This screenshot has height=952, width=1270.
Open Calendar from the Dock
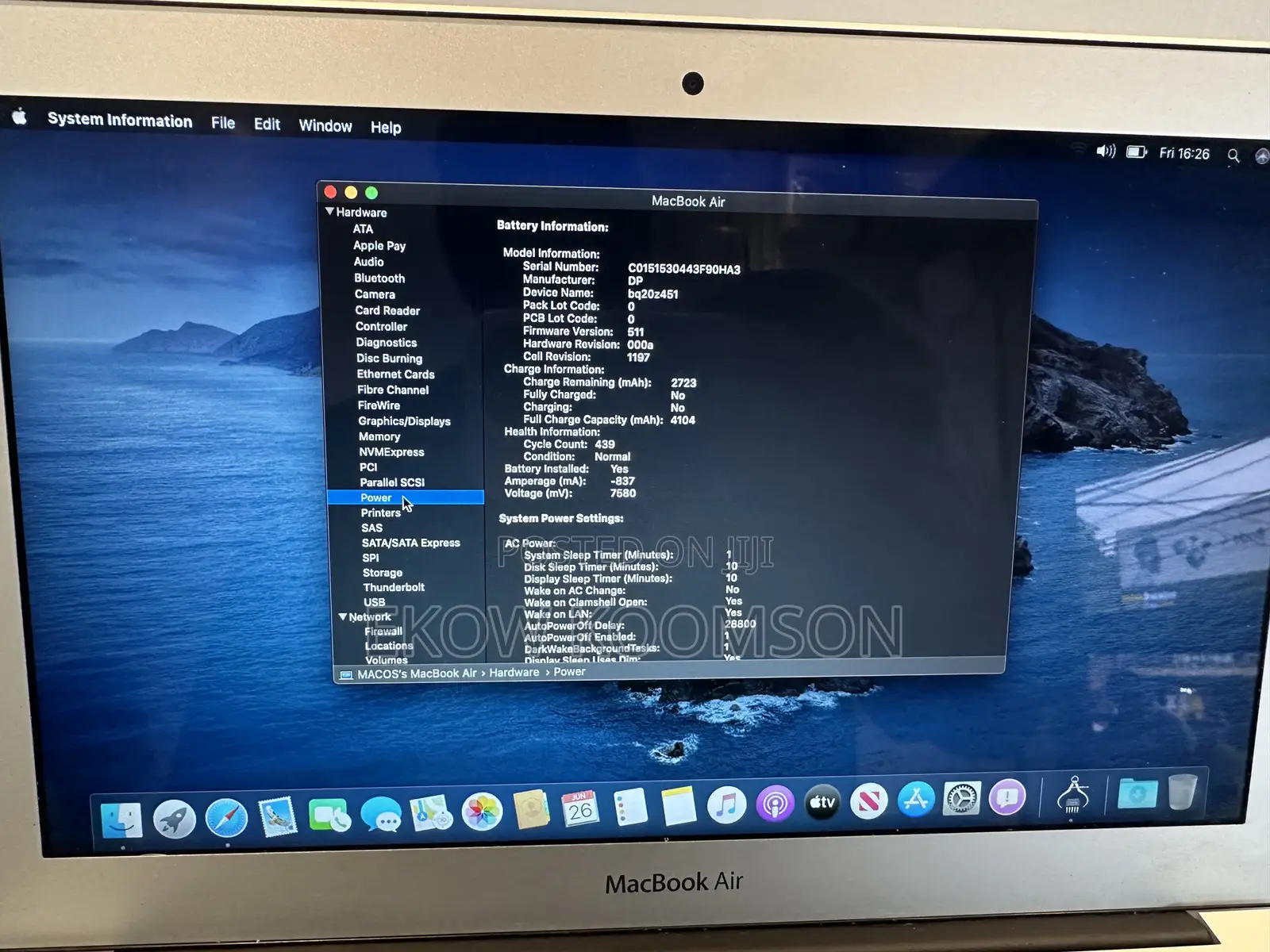[580, 809]
